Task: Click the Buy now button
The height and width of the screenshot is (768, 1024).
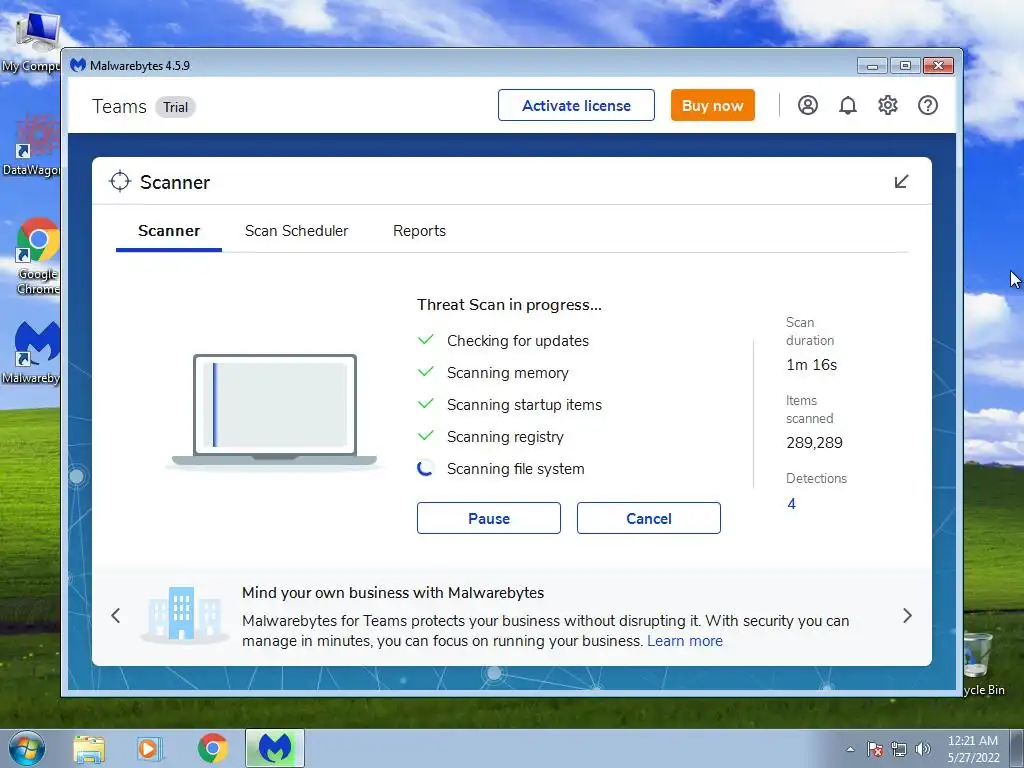Action: [712, 105]
